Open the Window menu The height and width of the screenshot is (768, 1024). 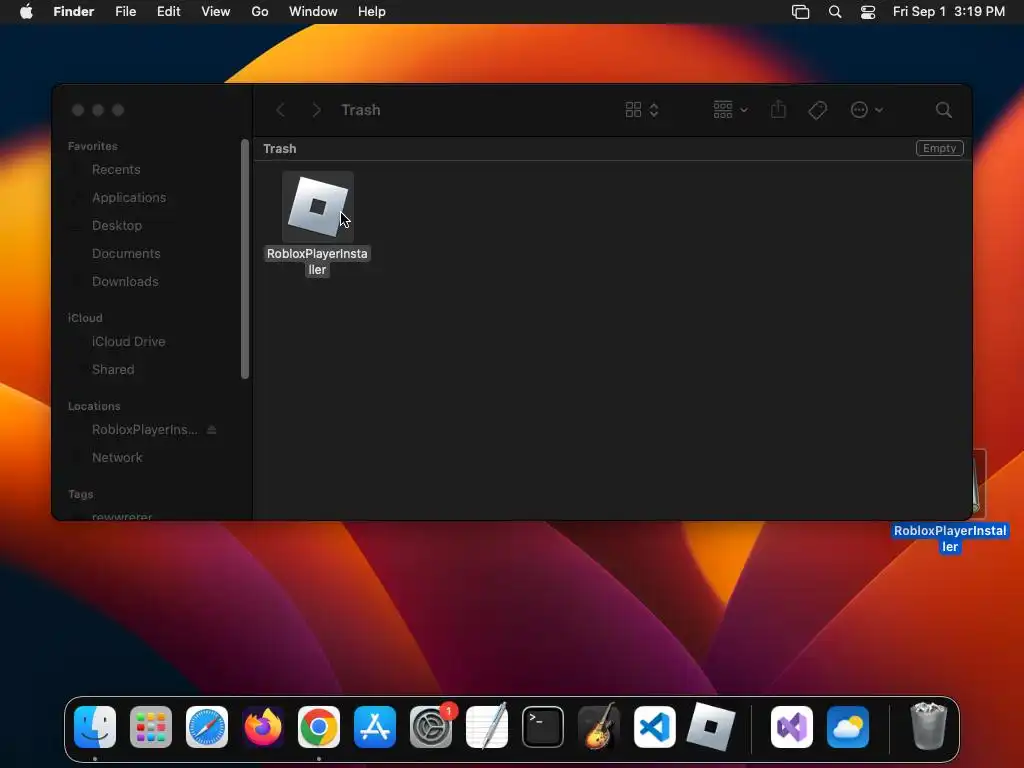pyautogui.click(x=313, y=12)
